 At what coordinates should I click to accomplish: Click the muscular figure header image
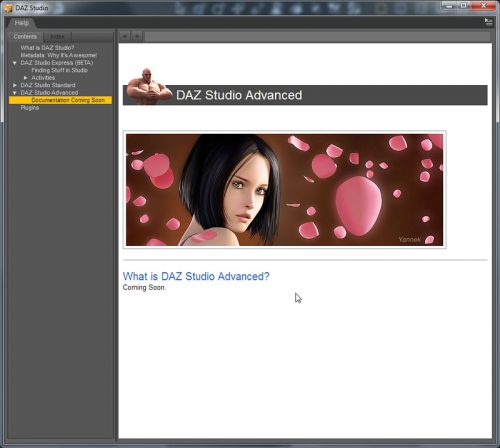pos(149,86)
